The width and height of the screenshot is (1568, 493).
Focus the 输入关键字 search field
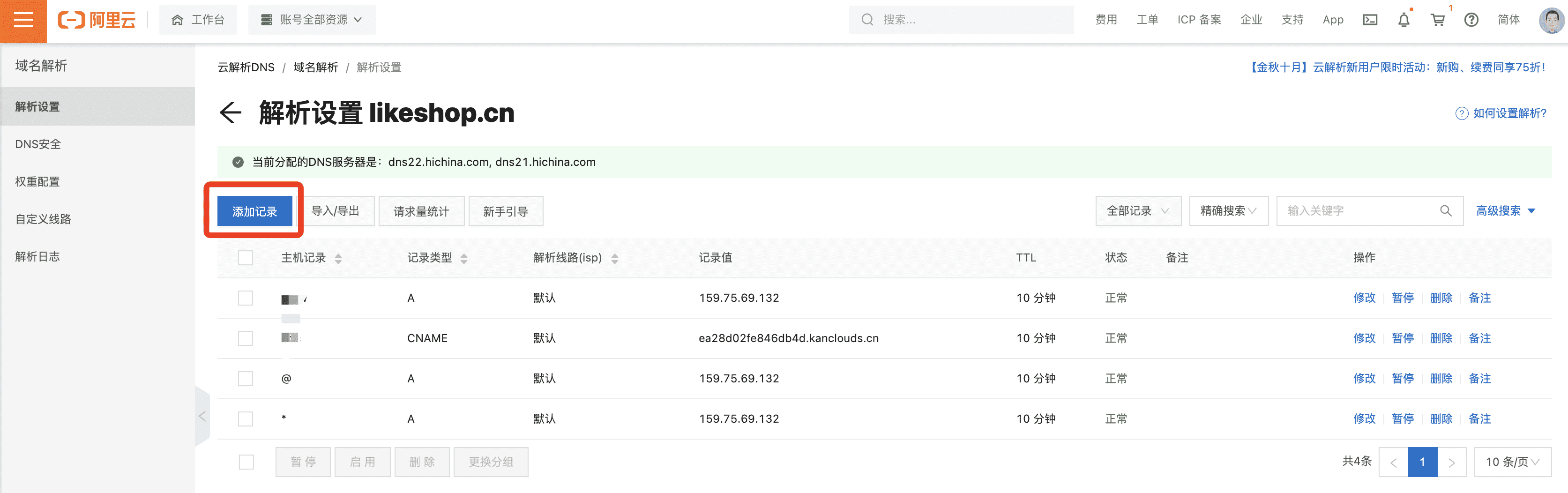[x=1358, y=211]
